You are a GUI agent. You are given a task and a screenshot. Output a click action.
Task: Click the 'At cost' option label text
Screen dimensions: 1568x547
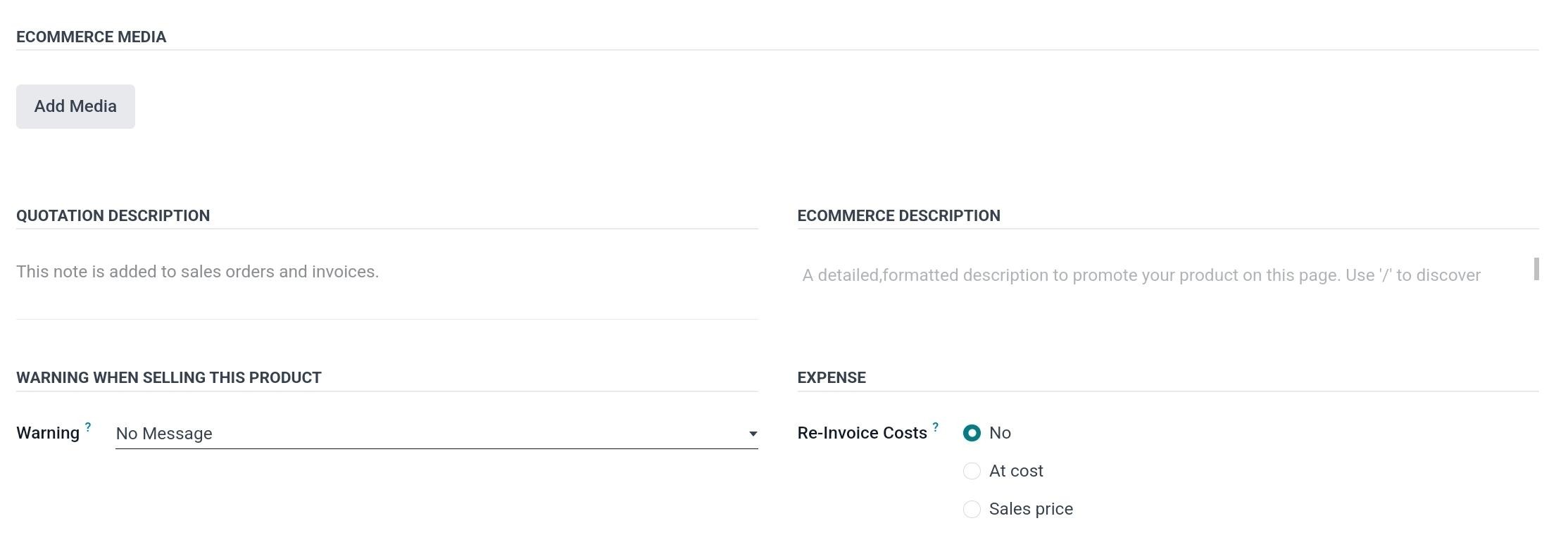click(x=1016, y=471)
